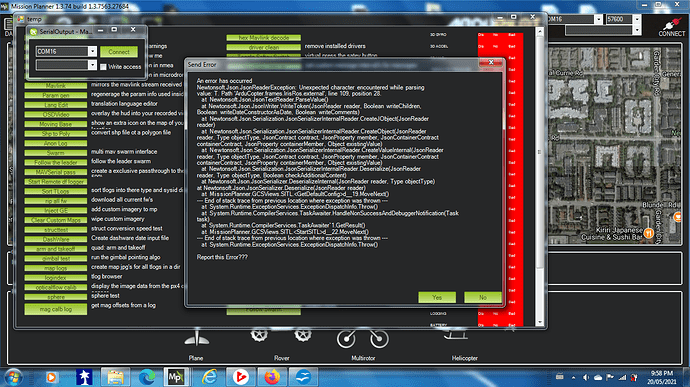
Task: Select the Helicopter vehicle icon
Action: pyautogui.click(x=456, y=335)
